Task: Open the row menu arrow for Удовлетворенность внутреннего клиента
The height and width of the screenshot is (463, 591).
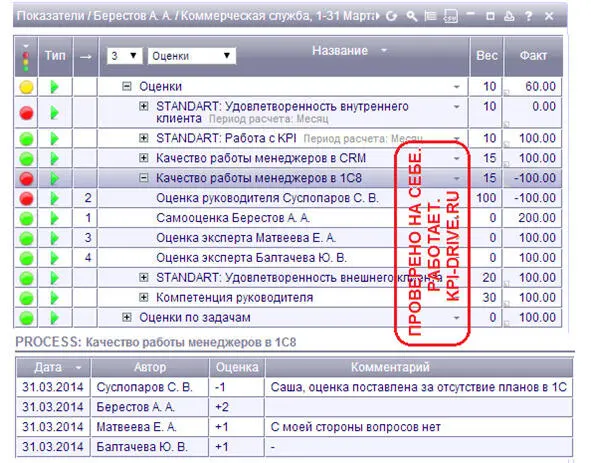Action: [x=456, y=107]
